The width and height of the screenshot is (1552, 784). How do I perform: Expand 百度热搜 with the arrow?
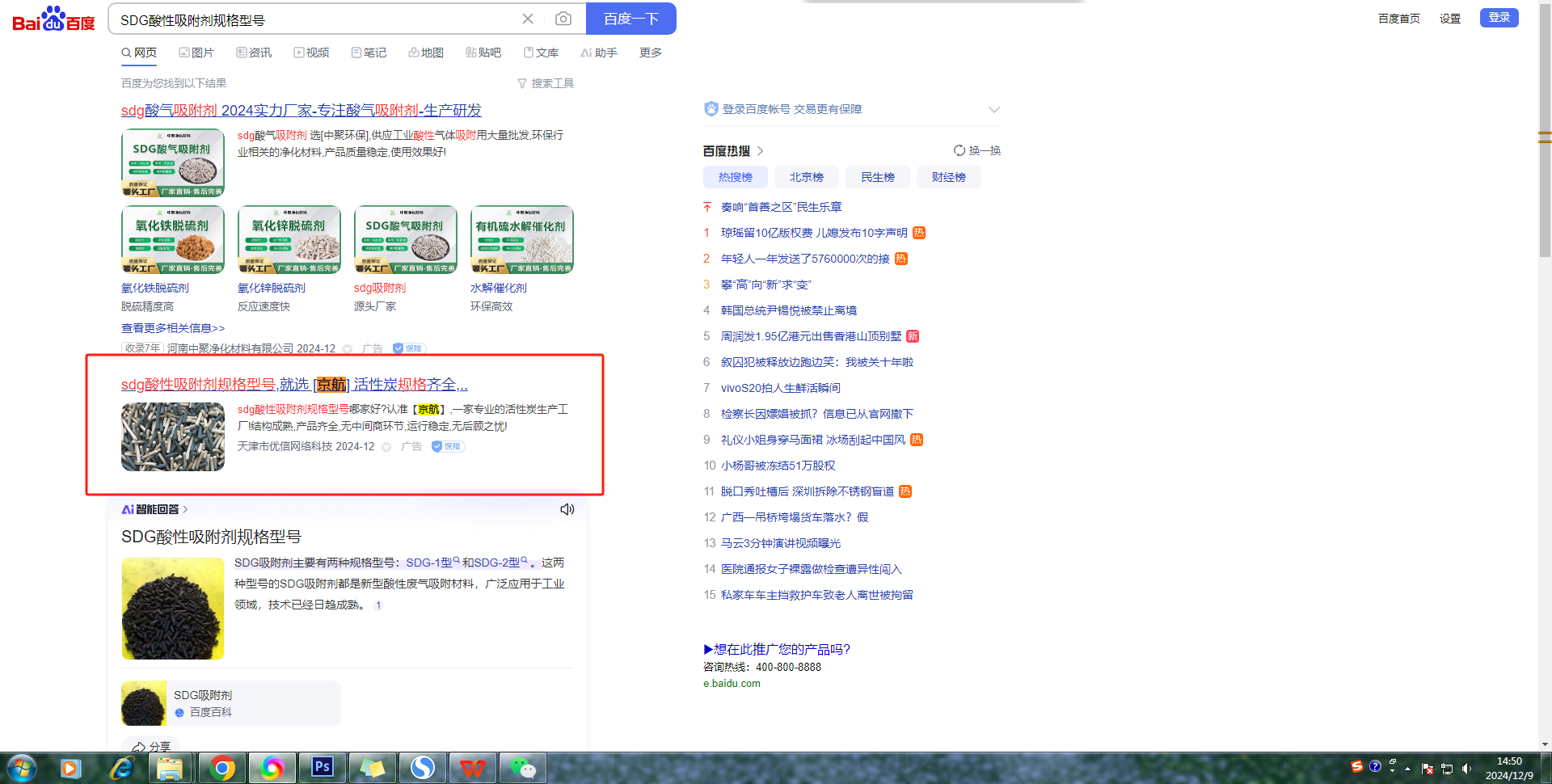point(761,151)
